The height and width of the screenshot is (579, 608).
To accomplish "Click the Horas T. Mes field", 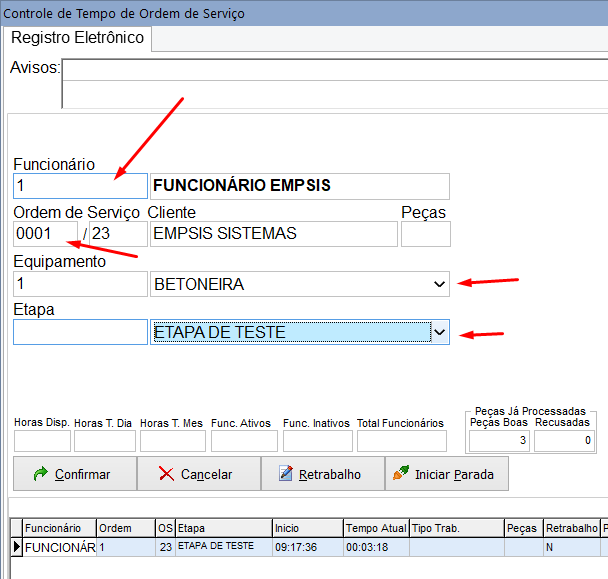I will 173,441.
